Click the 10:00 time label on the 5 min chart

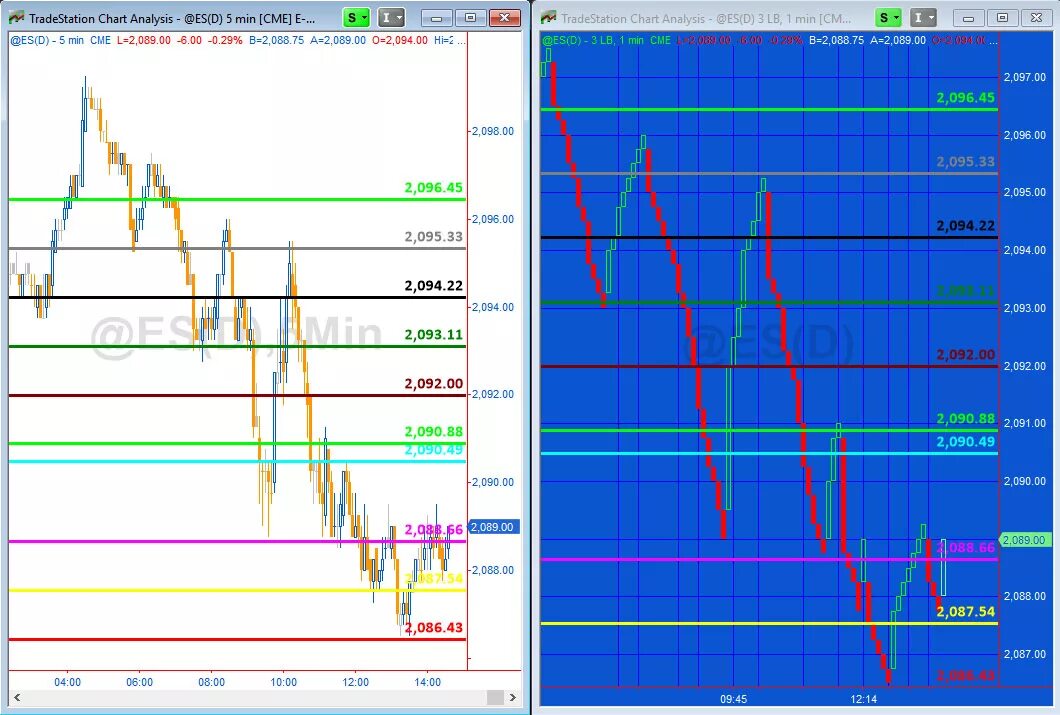pos(283,683)
